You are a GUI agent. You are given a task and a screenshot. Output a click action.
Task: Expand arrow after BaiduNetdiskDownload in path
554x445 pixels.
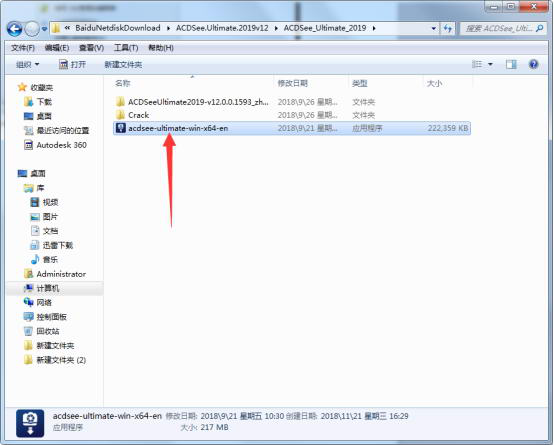click(x=168, y=28)
